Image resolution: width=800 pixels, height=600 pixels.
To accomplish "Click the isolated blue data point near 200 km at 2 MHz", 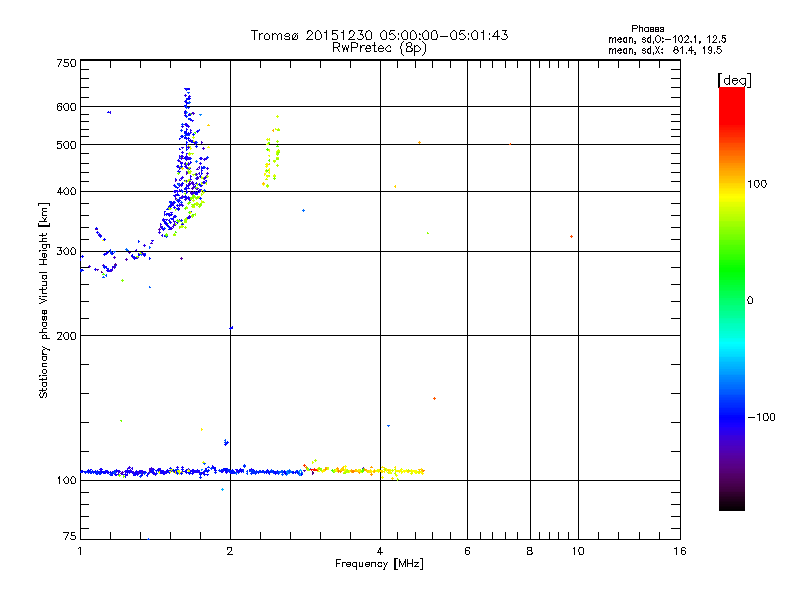I will tap(231, 328).
